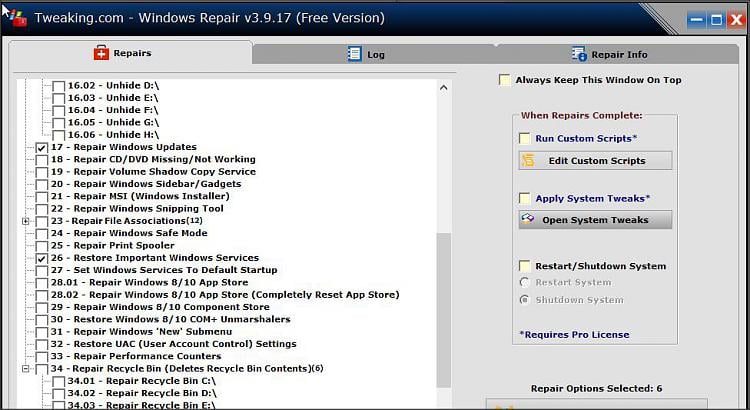This screenshot has width=750, height=410.
Task: Click the Edit Custom Scripts button
Action: (595, 161)
